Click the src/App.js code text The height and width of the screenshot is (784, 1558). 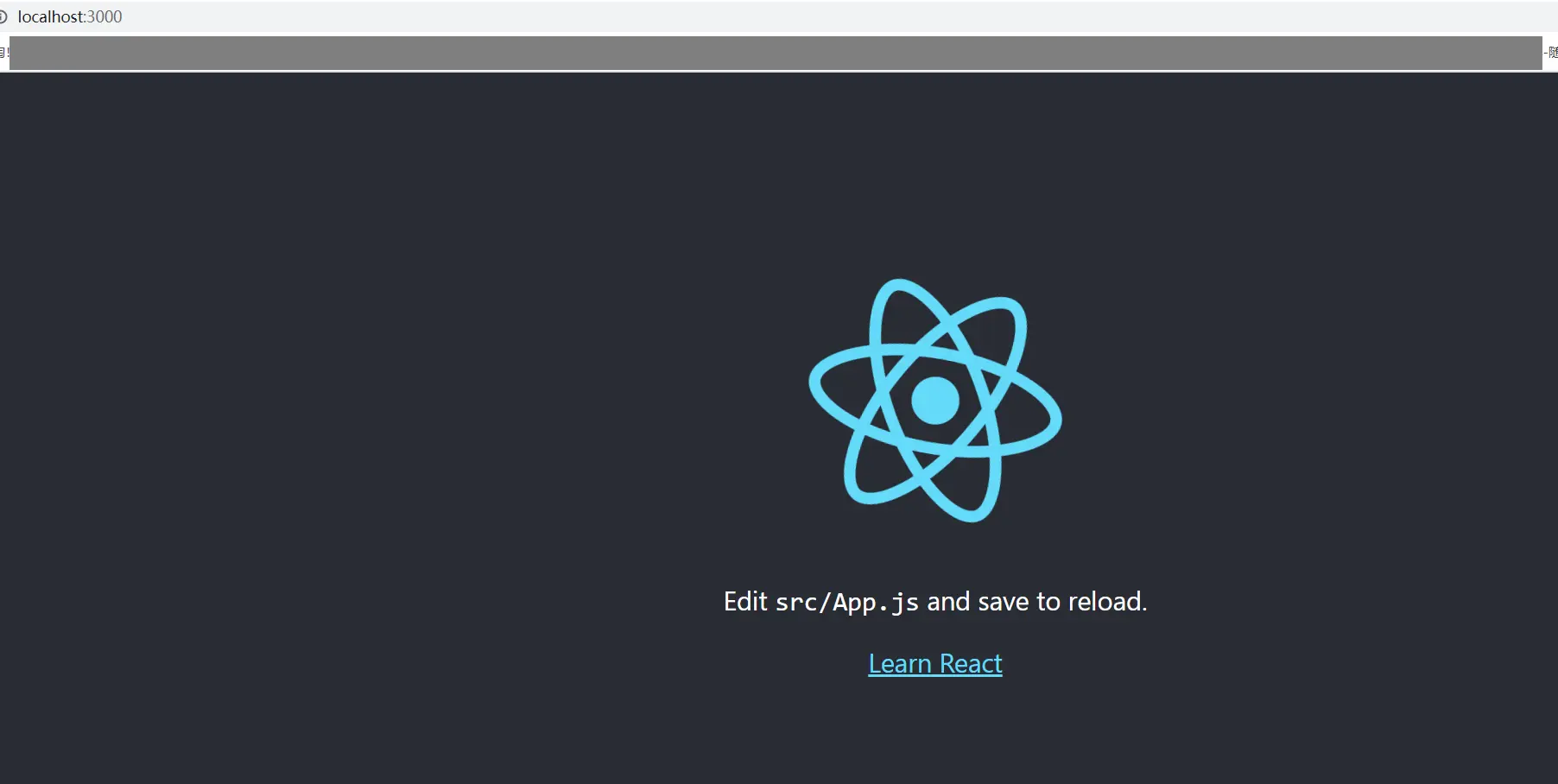pyautogui.click(x=847, y=602)
